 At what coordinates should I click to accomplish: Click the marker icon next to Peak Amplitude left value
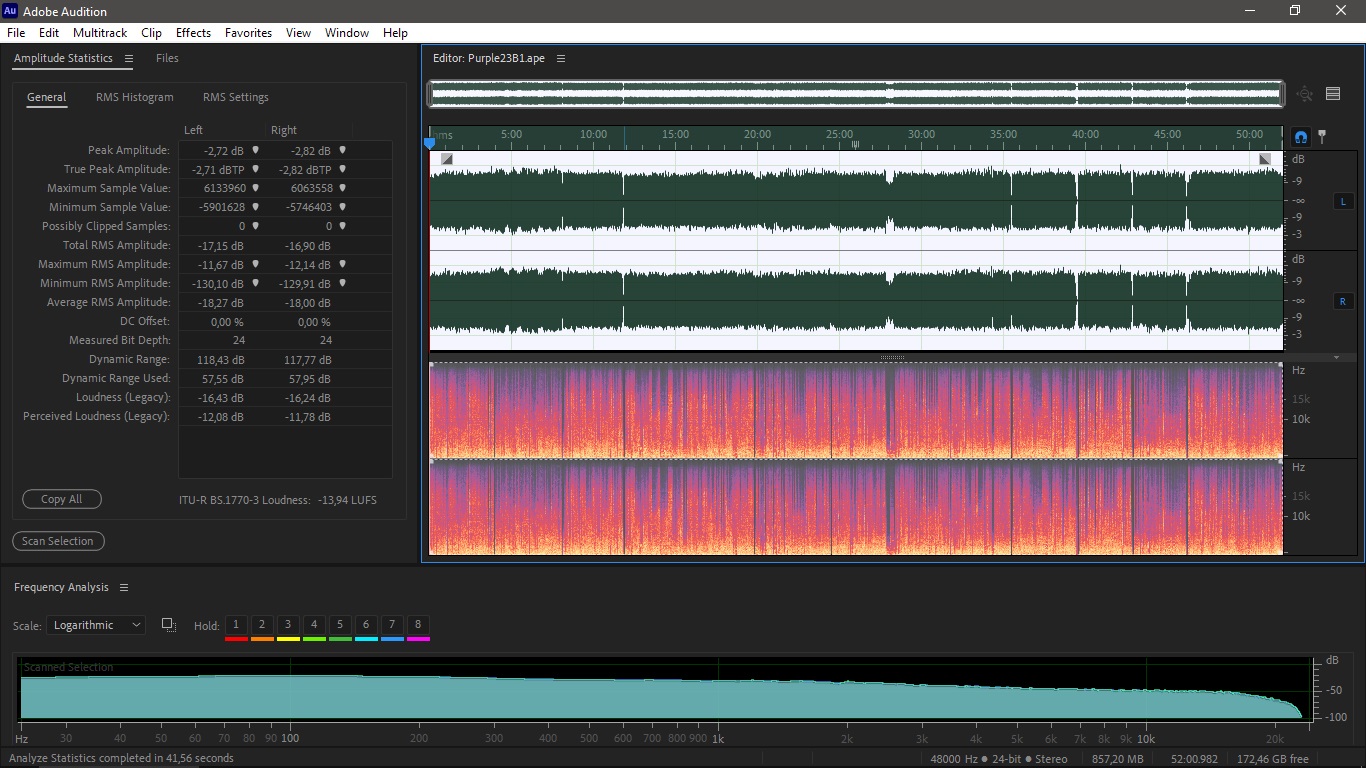[x=255, y=150]
